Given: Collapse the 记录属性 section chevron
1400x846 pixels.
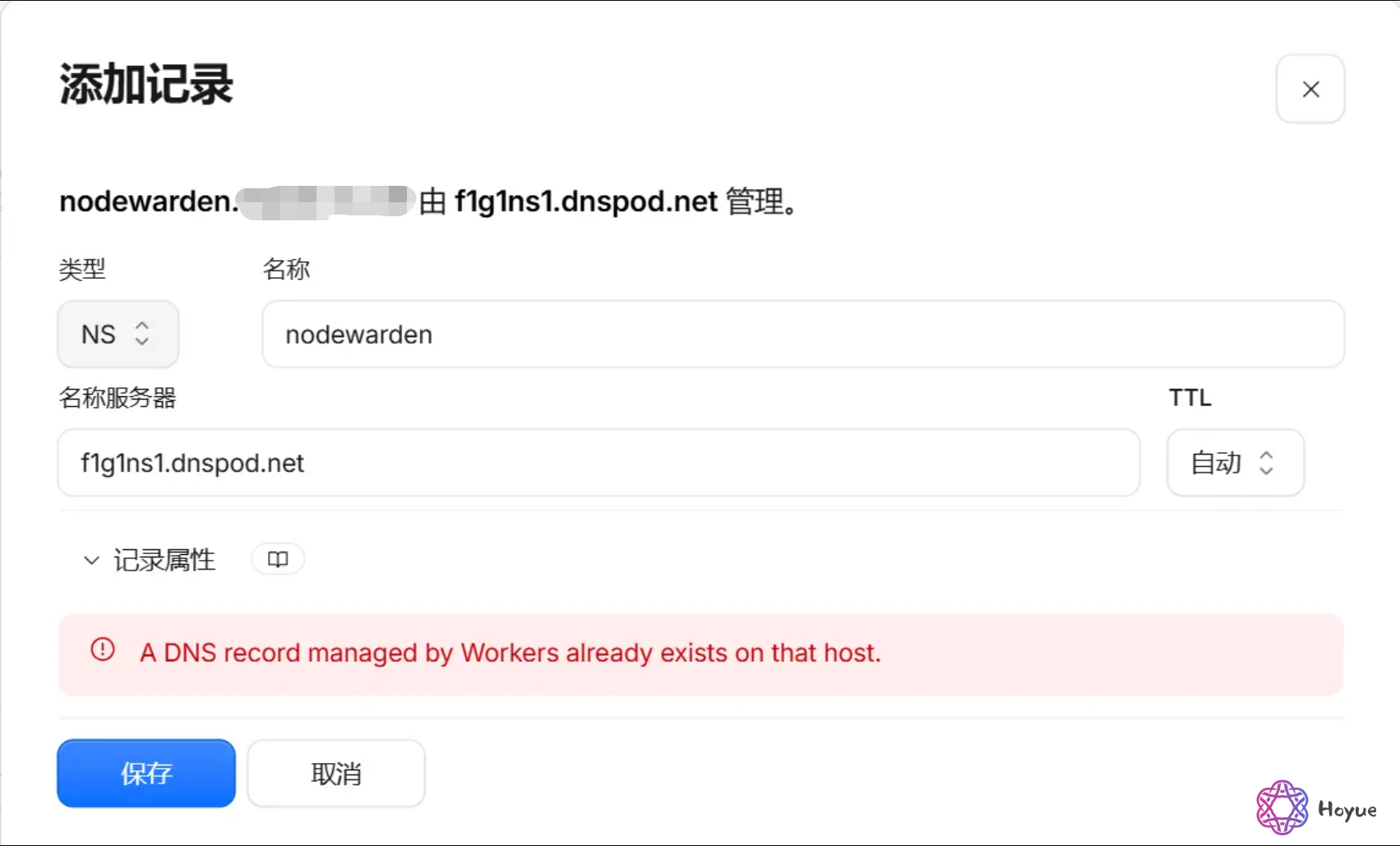Looking at the screenshot, I should (91, 561).
